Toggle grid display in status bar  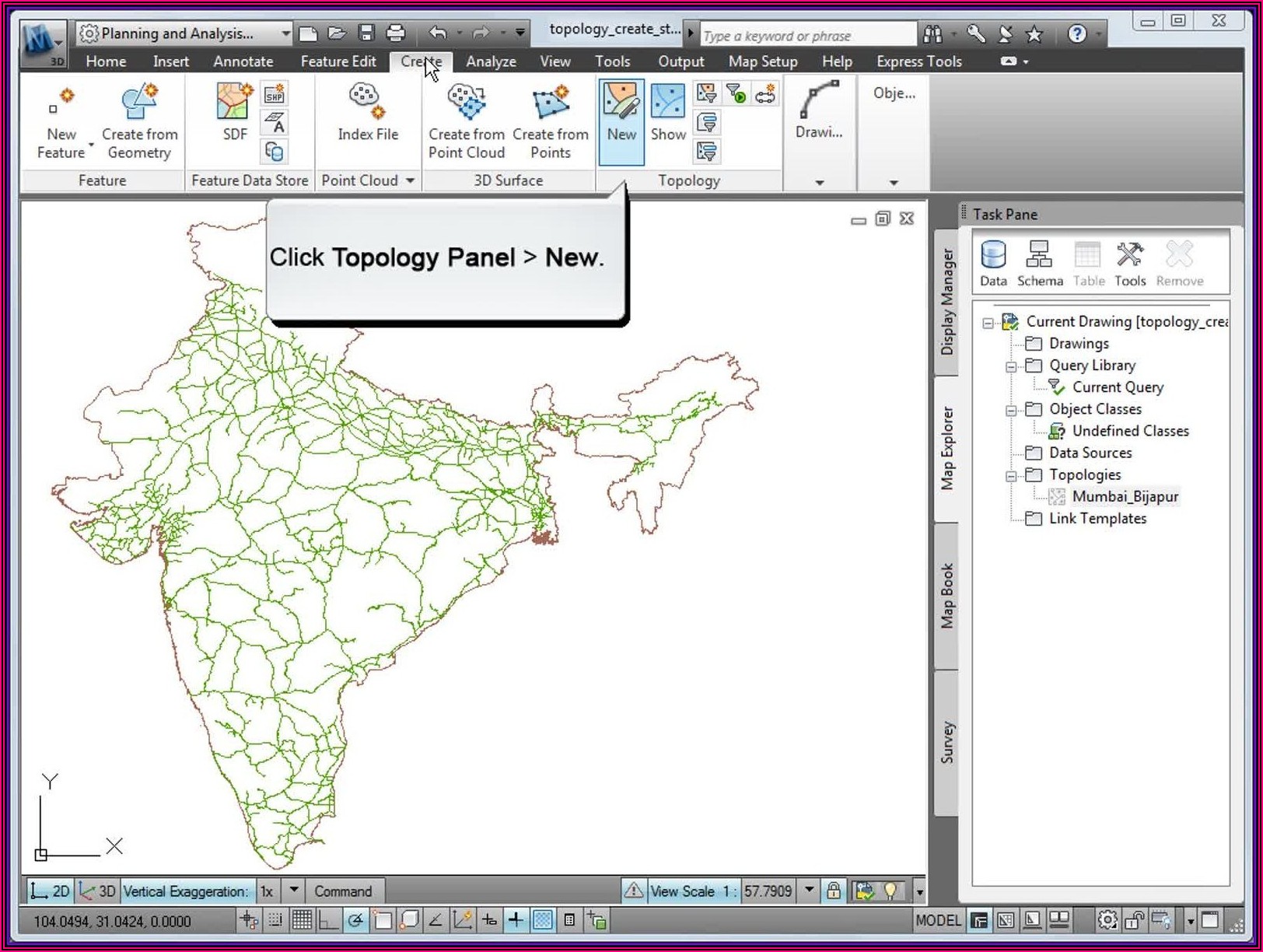click(302, 921)
